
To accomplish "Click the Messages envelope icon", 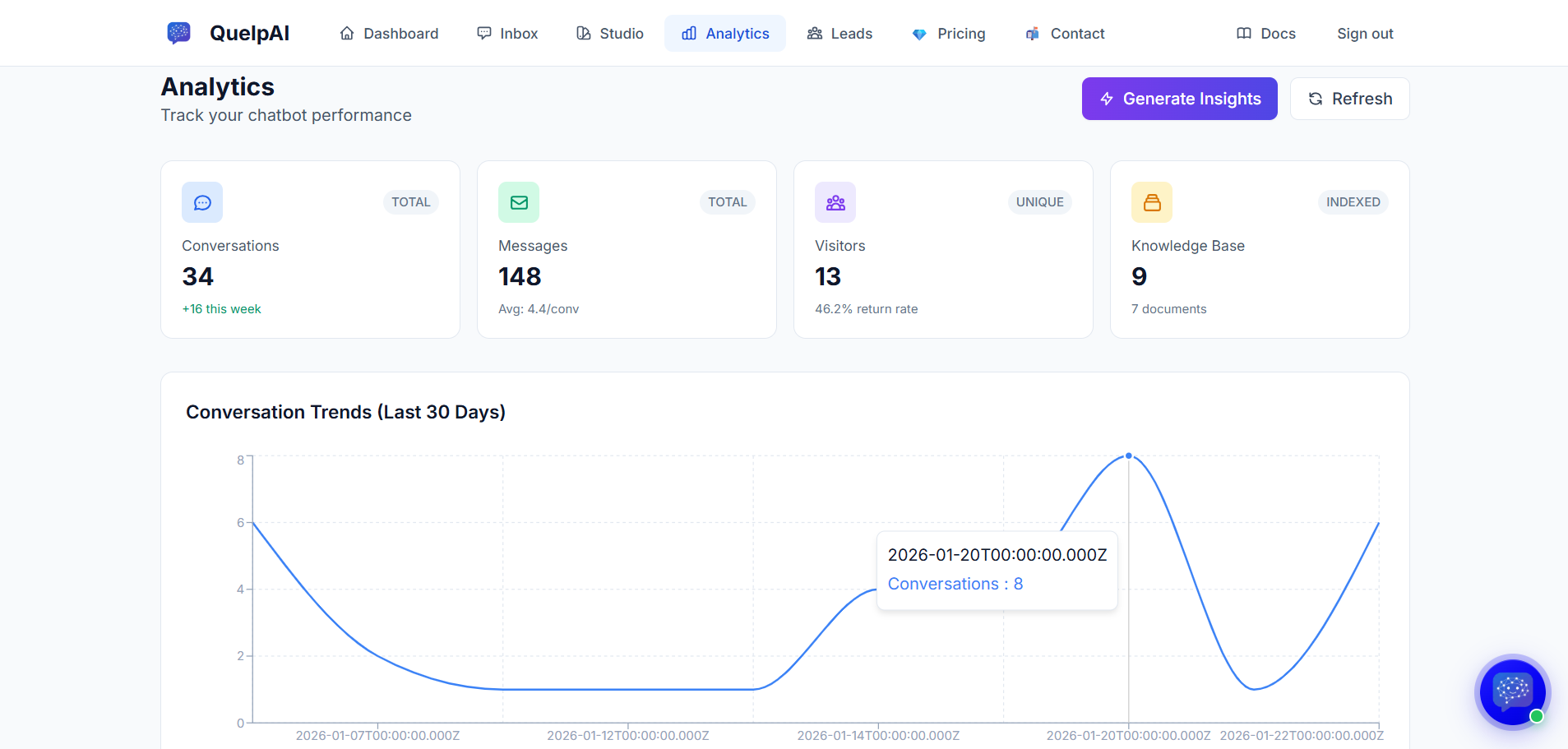I will [x=519, y=202].
